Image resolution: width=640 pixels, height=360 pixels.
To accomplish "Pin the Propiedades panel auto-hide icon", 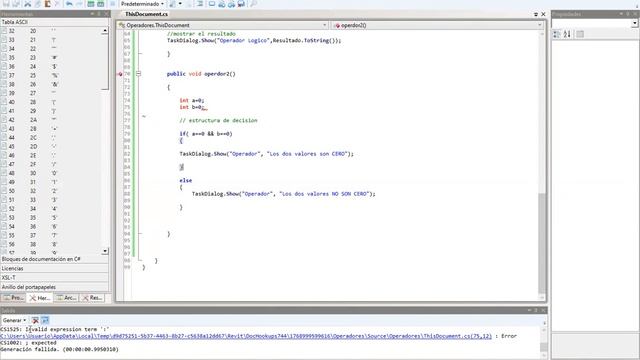I will (628, 14).
